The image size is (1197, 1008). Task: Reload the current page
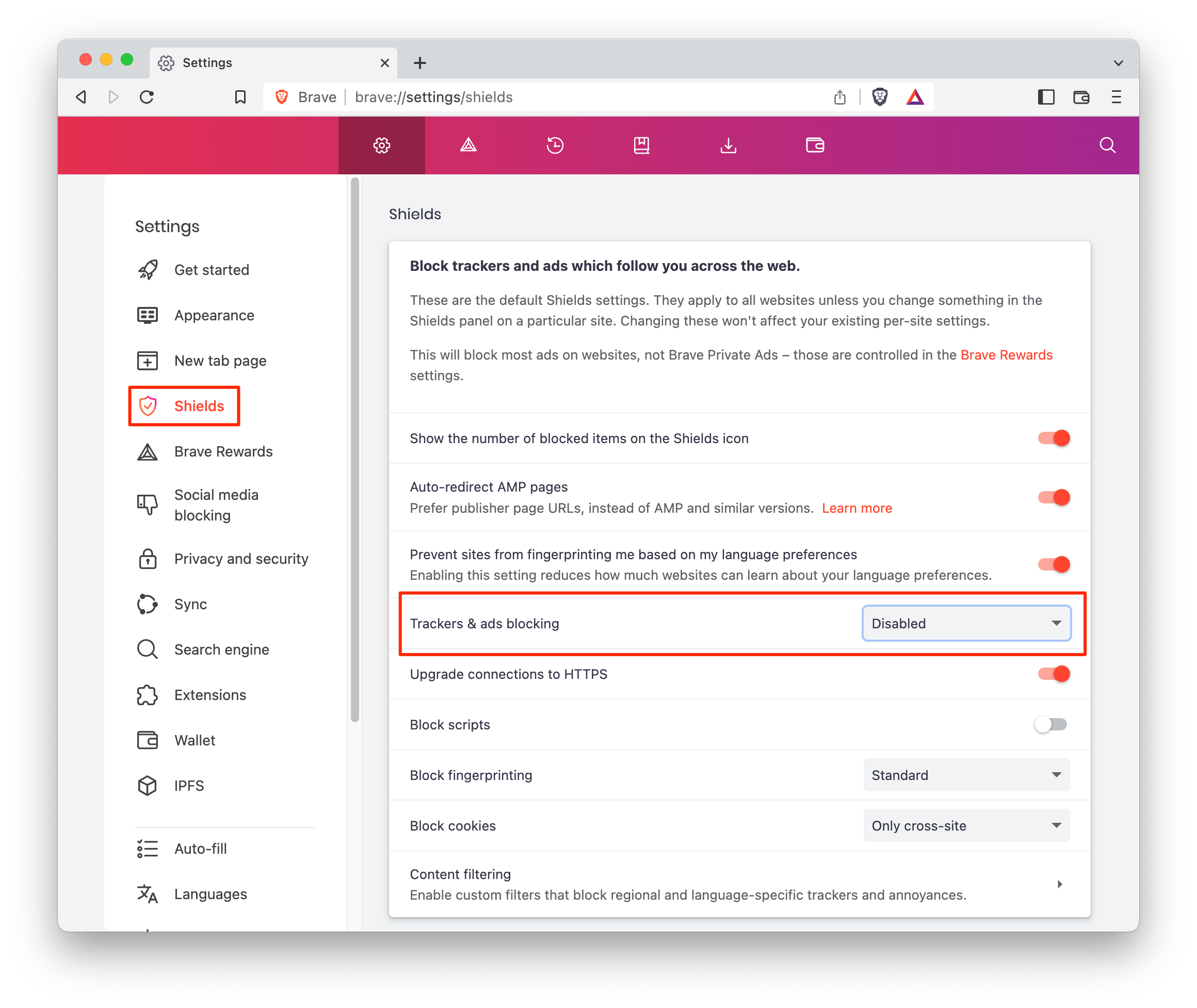[147, 97]
